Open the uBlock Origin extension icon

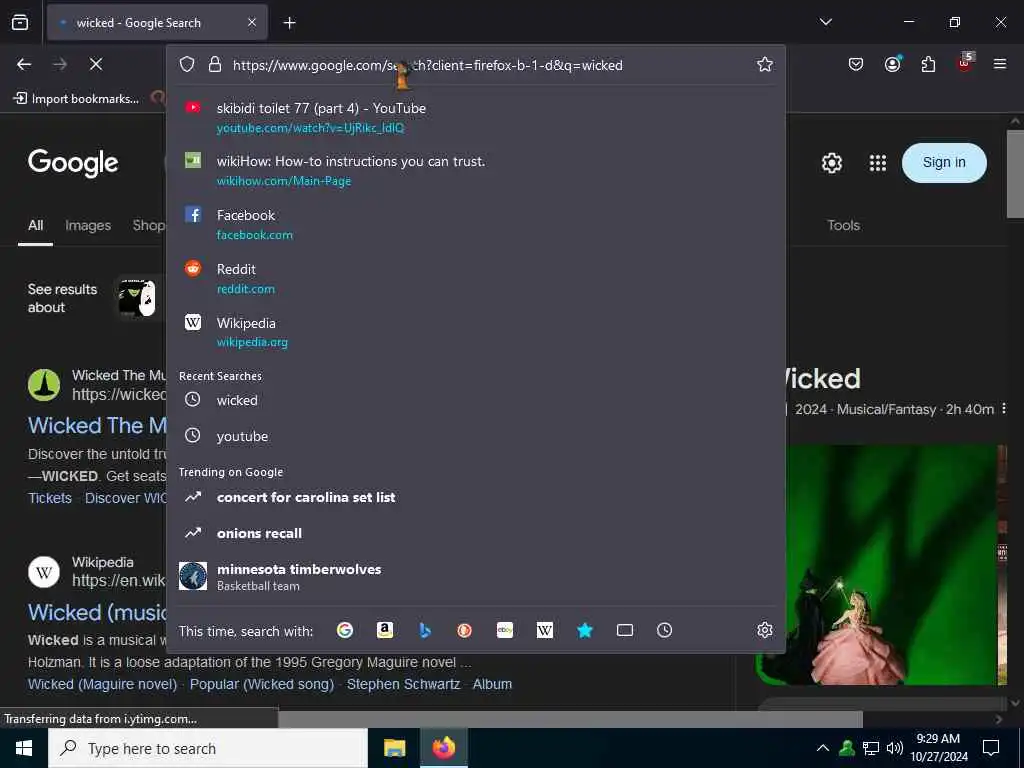click(x=965, y=63)
